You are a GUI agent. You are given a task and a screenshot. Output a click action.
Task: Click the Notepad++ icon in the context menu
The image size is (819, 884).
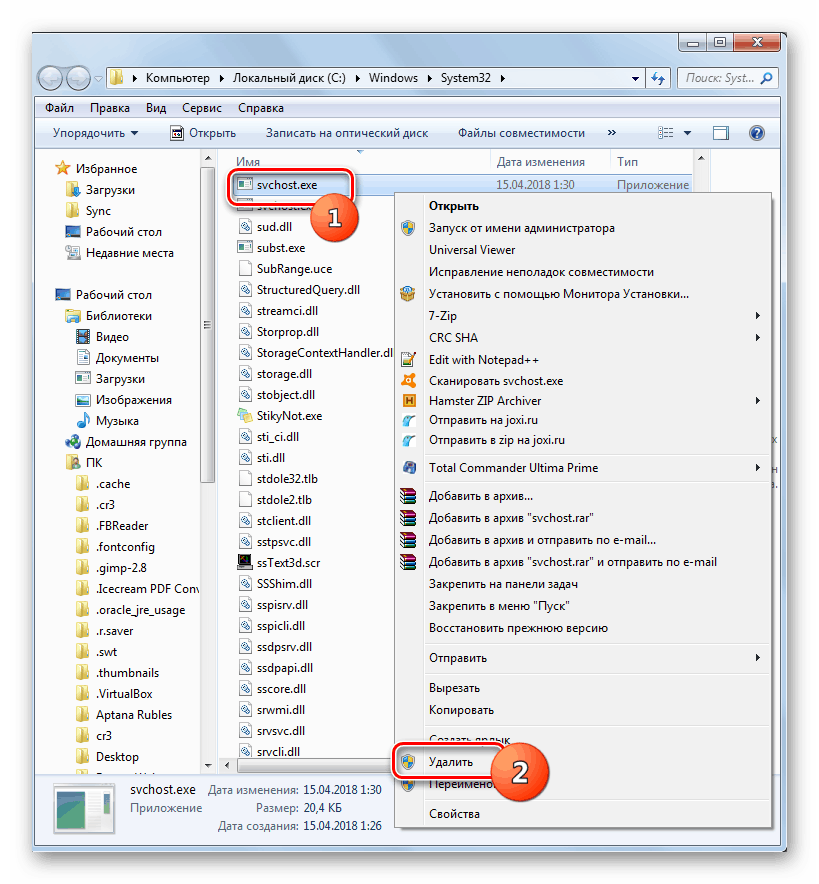coord(408,359)
